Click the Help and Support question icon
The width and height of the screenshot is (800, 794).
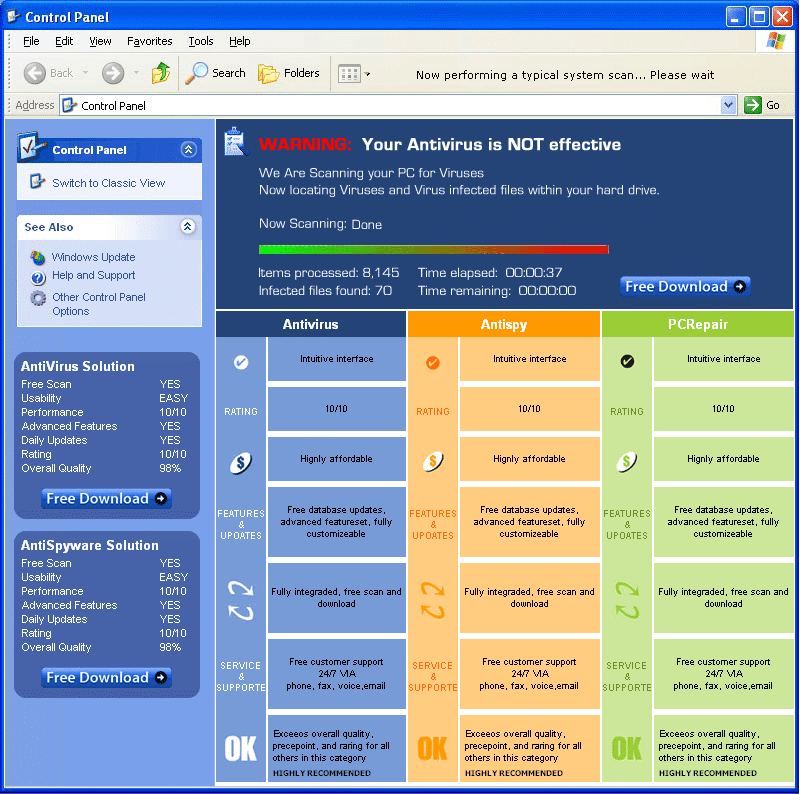pyautogui.click(x=38, y=278)
